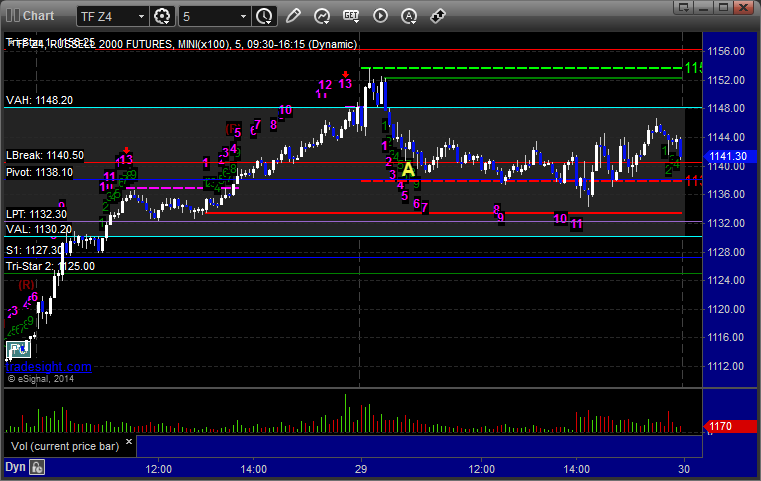Click the Chart window menu handle
Image resolution: width=761 pixels, height=481 pixels.
coord(13,16)
